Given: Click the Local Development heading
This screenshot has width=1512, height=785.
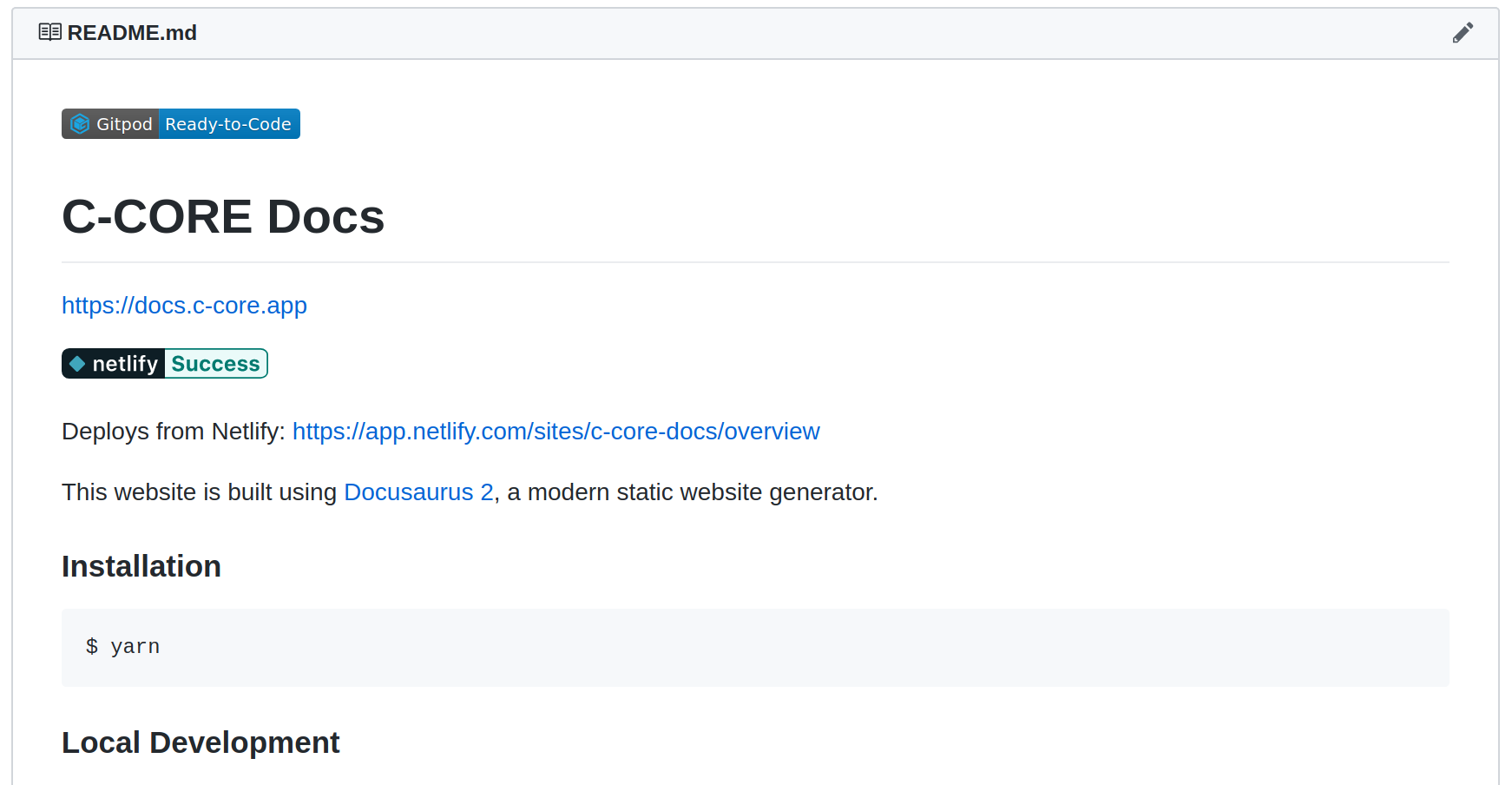Looking at the screenshot, I should click(200, 742).
